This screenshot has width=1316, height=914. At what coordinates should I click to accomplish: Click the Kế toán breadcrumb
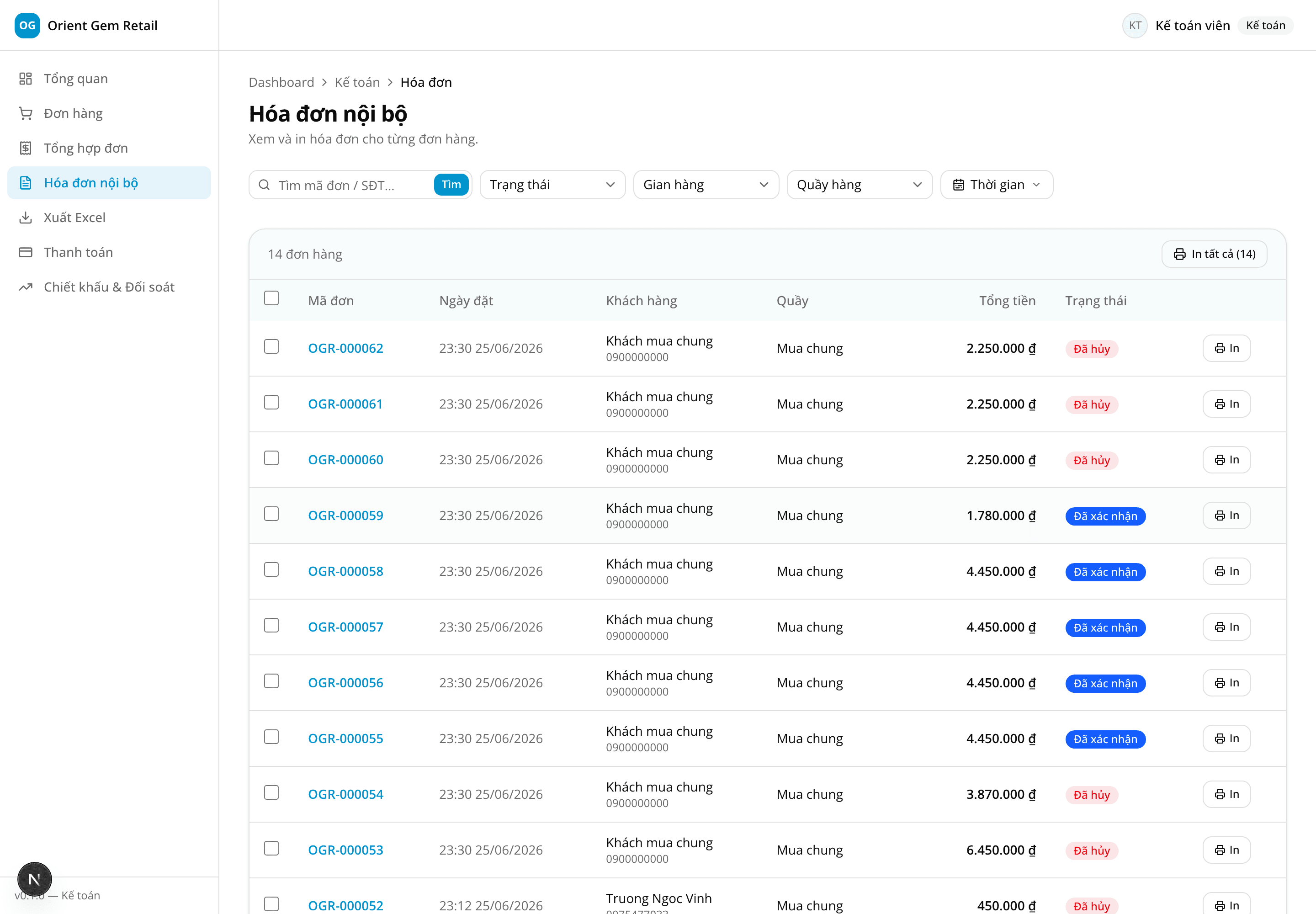[x=357, y=82]
